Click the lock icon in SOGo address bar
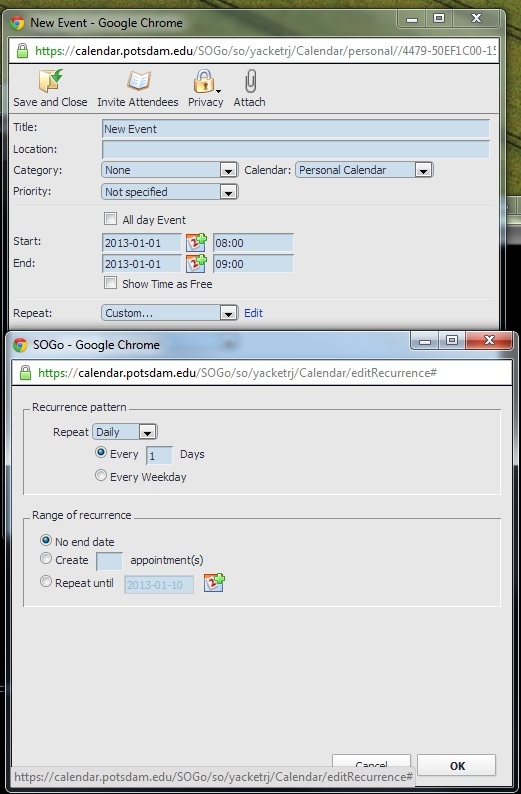 coord(25,373)
